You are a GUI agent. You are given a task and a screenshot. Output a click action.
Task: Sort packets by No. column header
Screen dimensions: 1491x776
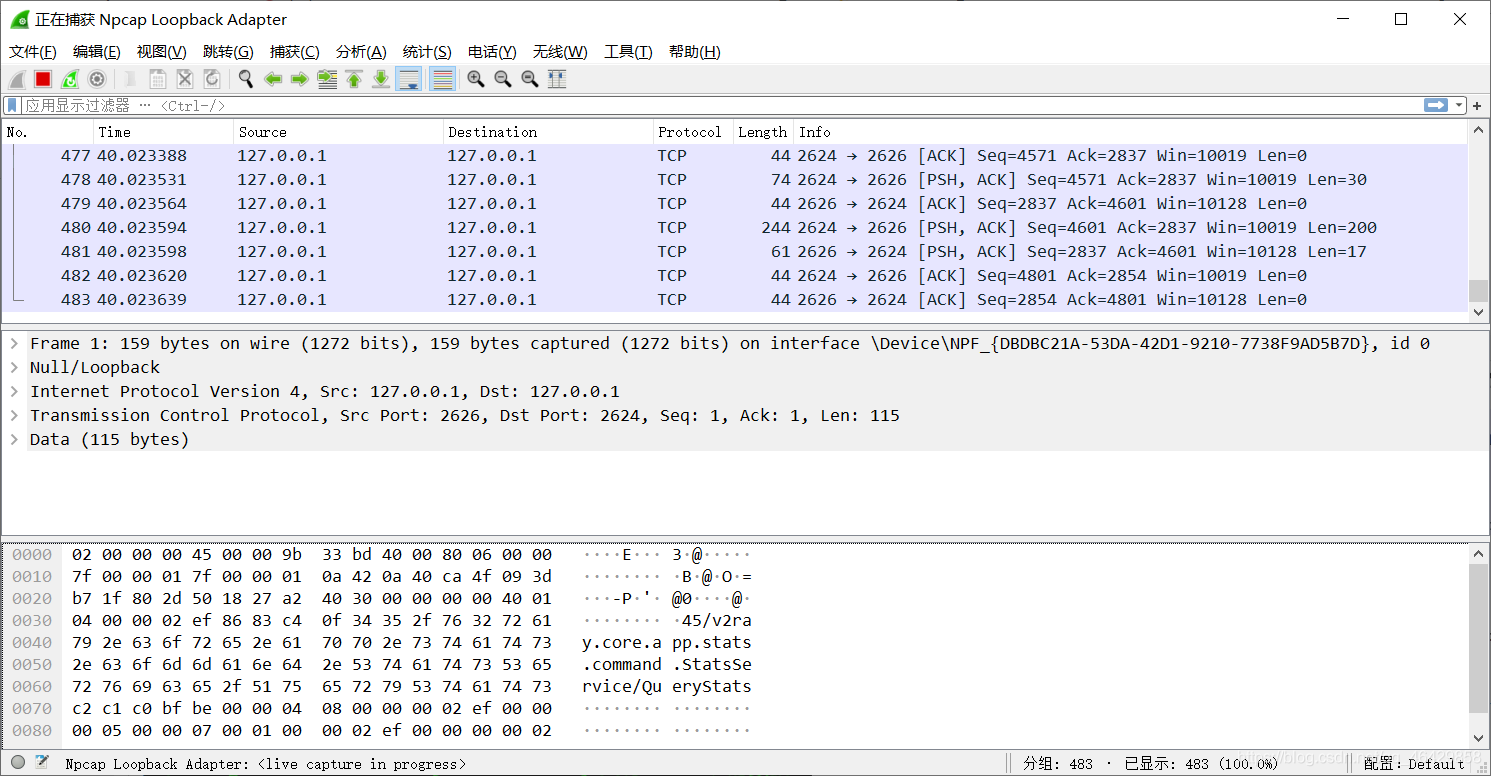48,132
